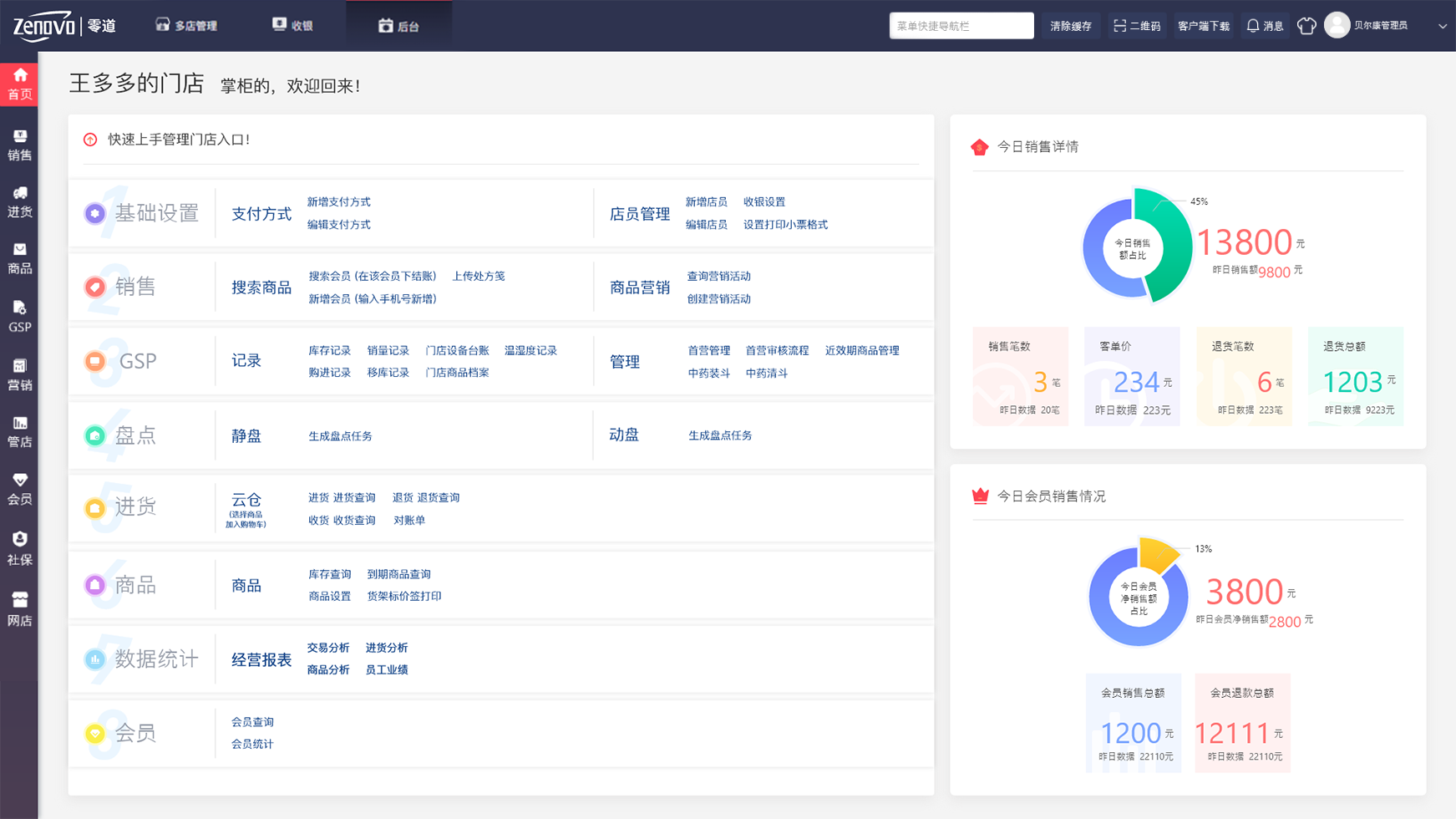This screenshot has width=1456, height=819.
Task: Click the 首页 home sidebar icon
Action: [19, 84]
